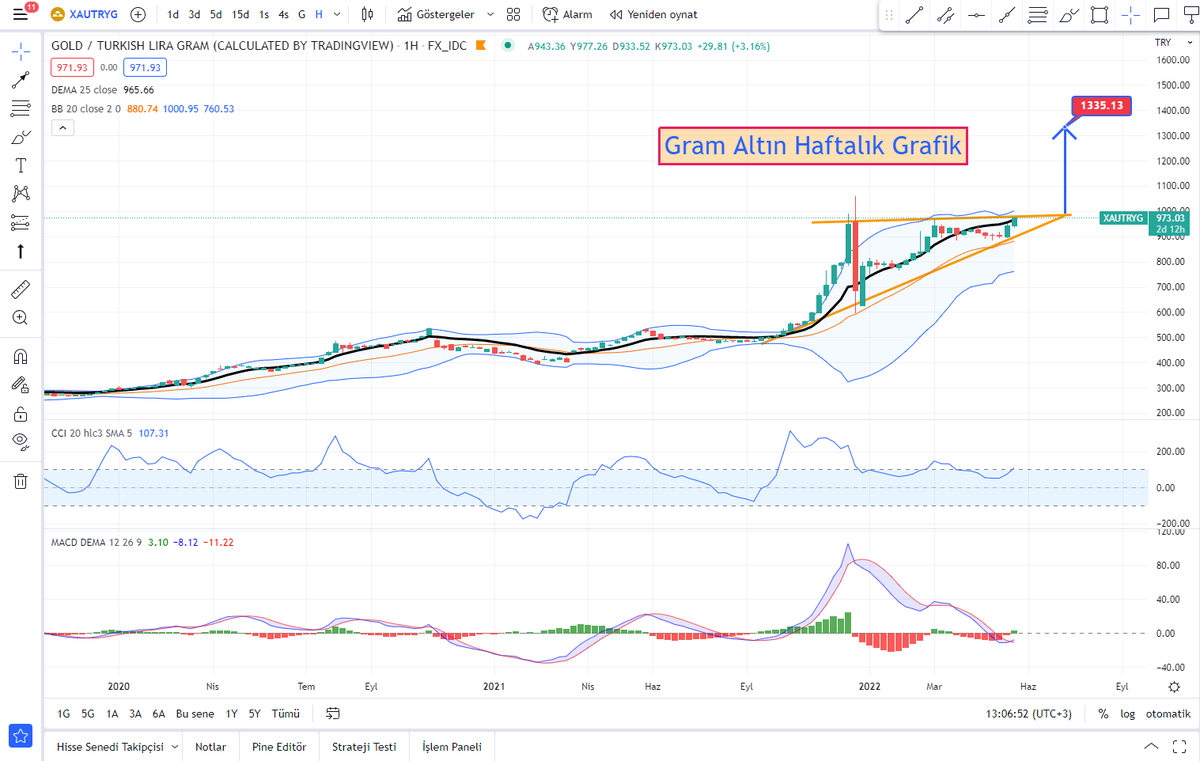Select the 1d timeframe
1200x761 pixels.
(x=174, y=15)
